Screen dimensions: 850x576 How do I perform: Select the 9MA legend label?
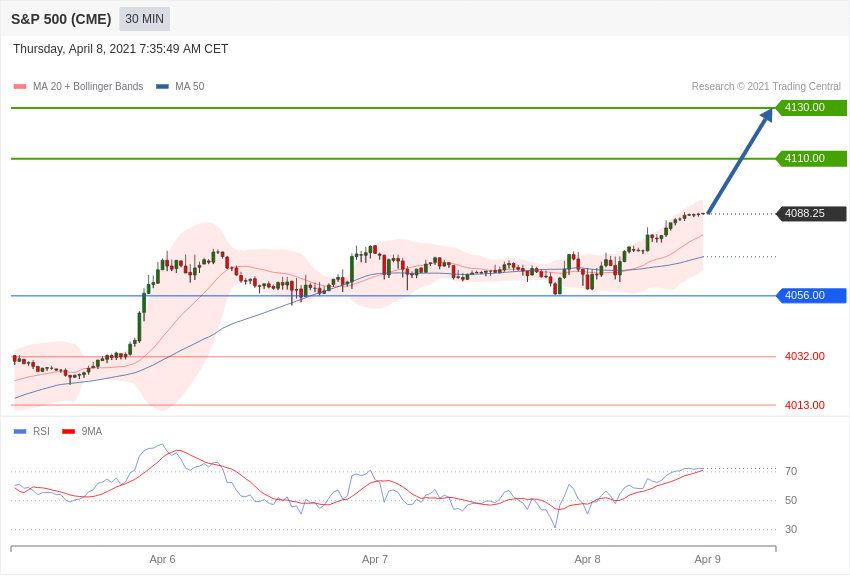[92, 431]
